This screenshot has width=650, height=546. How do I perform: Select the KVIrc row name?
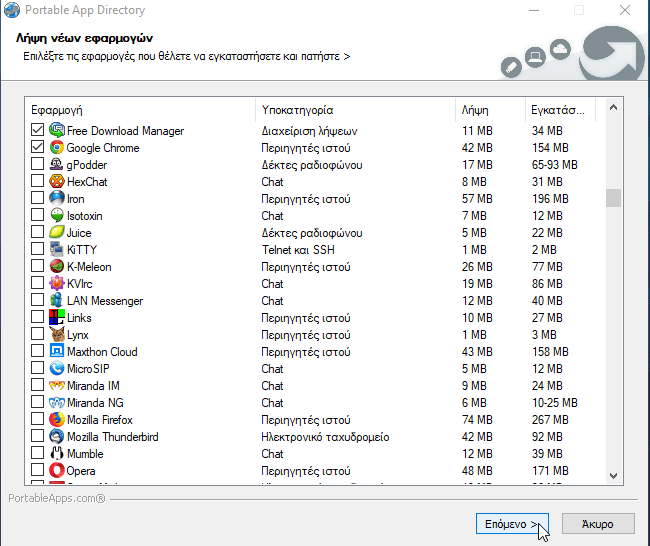(80, 284)
